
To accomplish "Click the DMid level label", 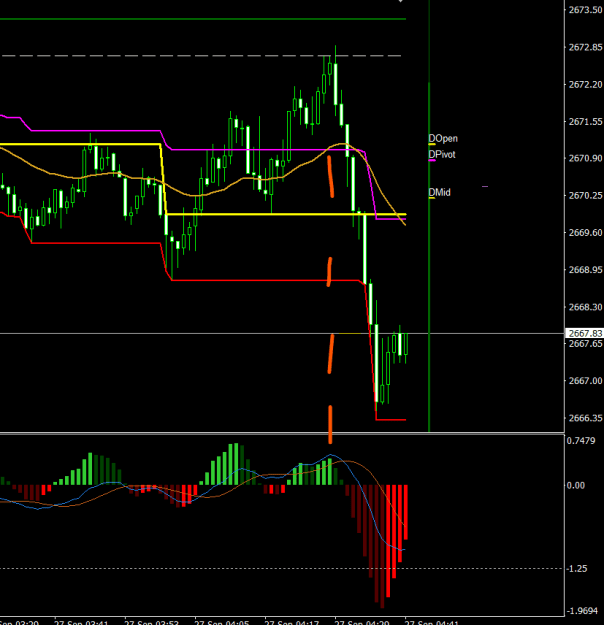I will [x=439, y=193].
